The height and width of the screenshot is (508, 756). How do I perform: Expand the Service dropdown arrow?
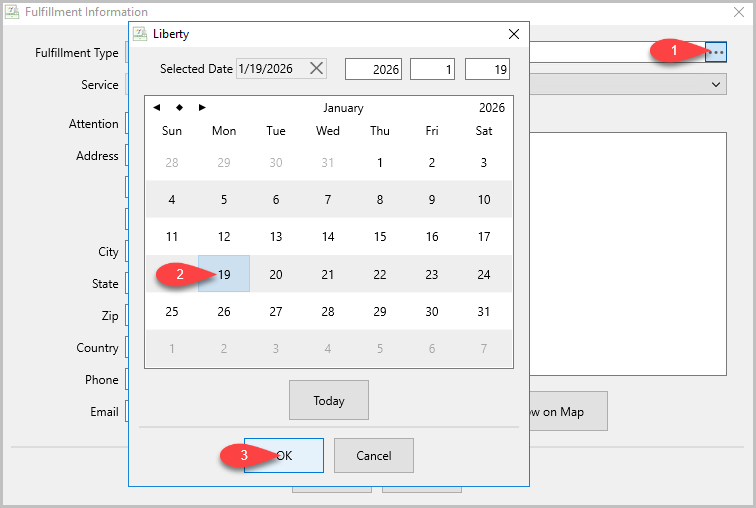click(716, 85)
